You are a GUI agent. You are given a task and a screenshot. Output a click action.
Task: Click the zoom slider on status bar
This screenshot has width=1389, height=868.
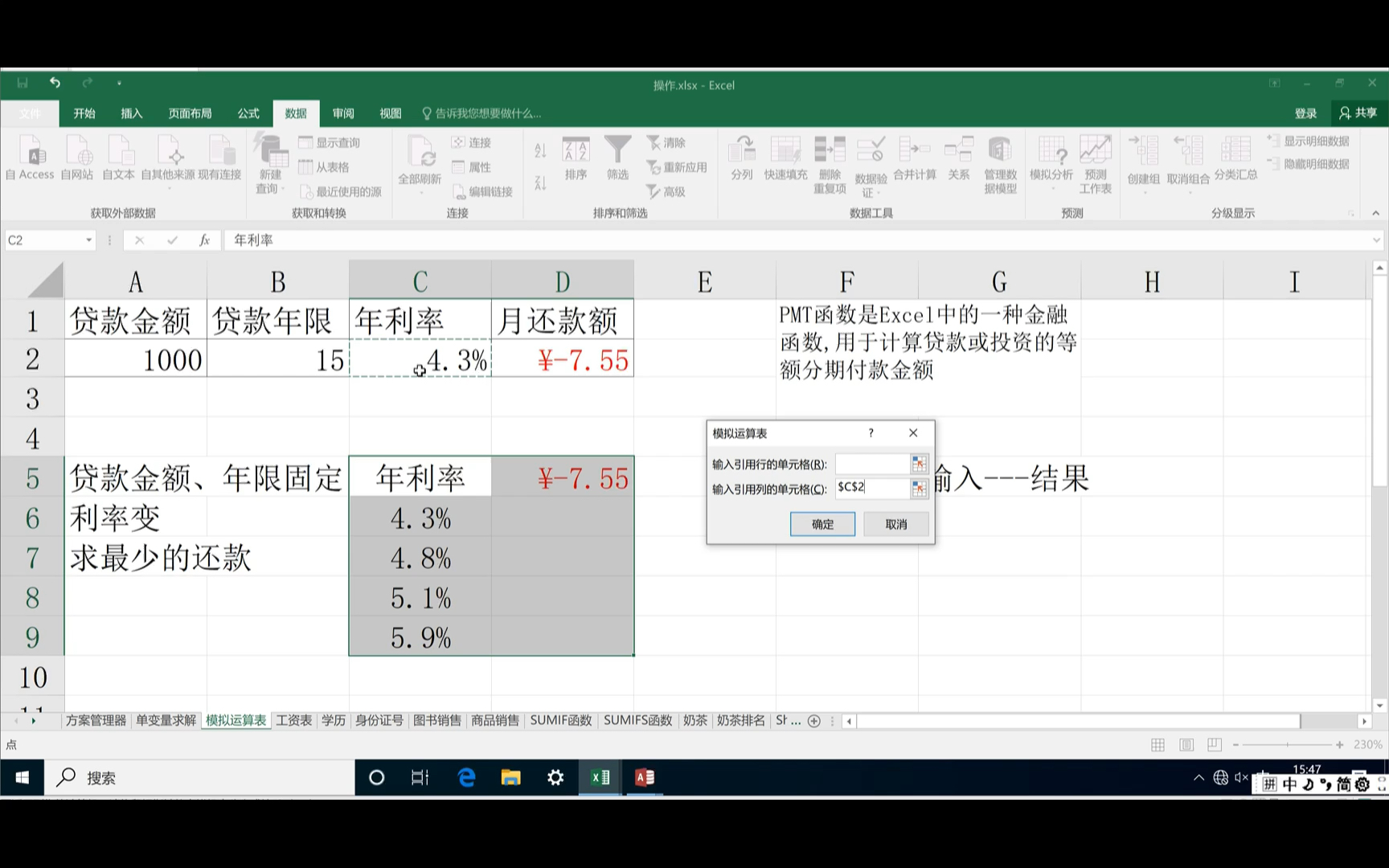coord(1288,745)
